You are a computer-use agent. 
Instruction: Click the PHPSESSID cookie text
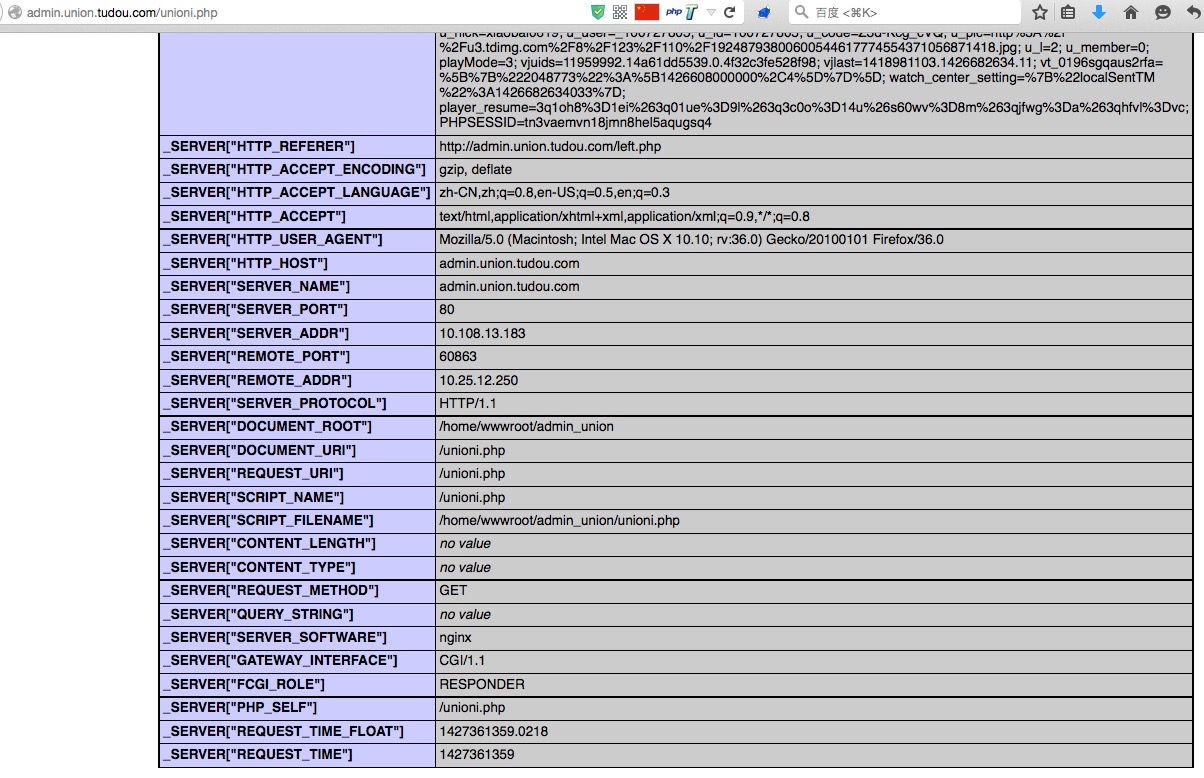[575, 123]
